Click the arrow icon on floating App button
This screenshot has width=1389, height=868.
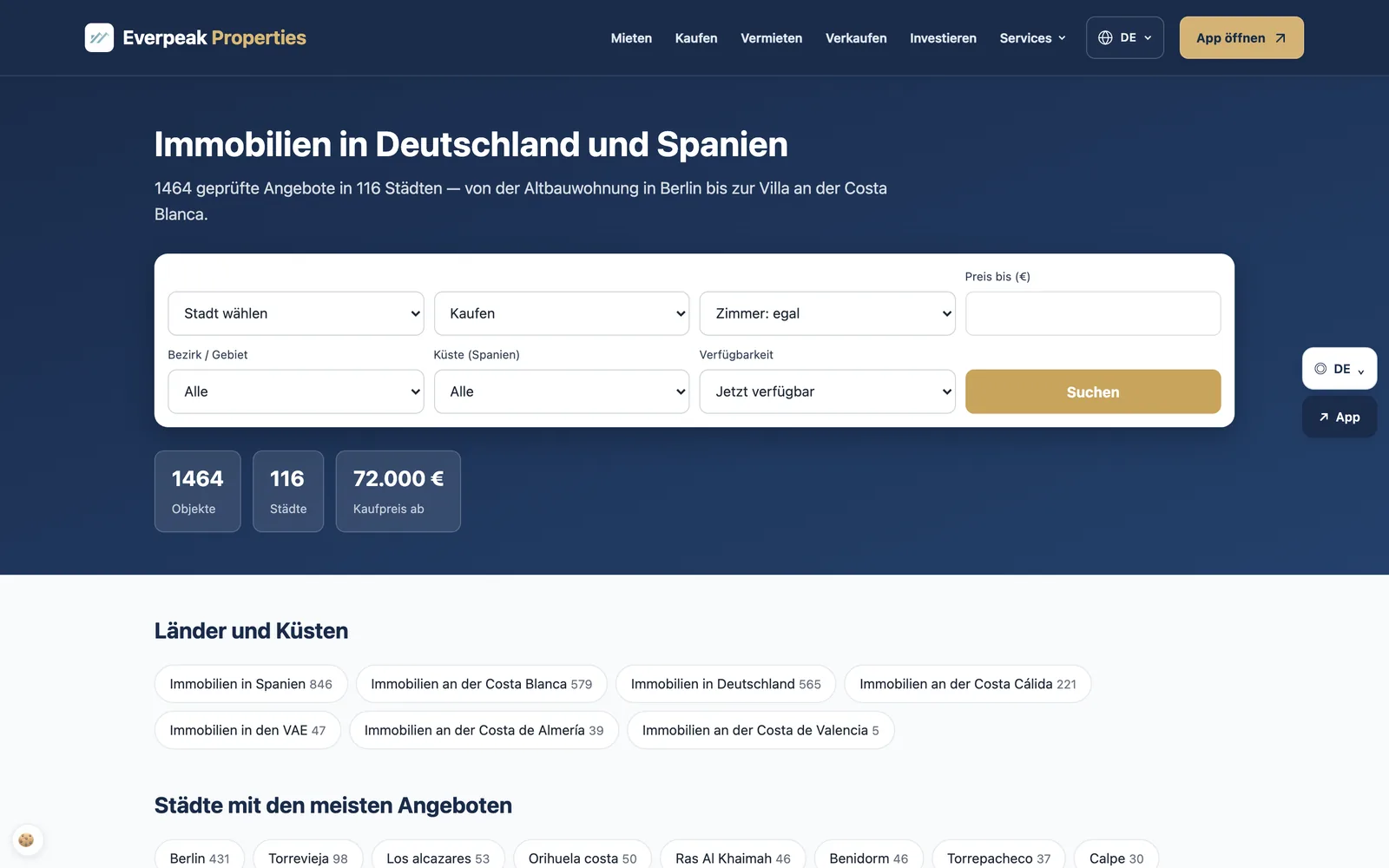click(1324, 418)
